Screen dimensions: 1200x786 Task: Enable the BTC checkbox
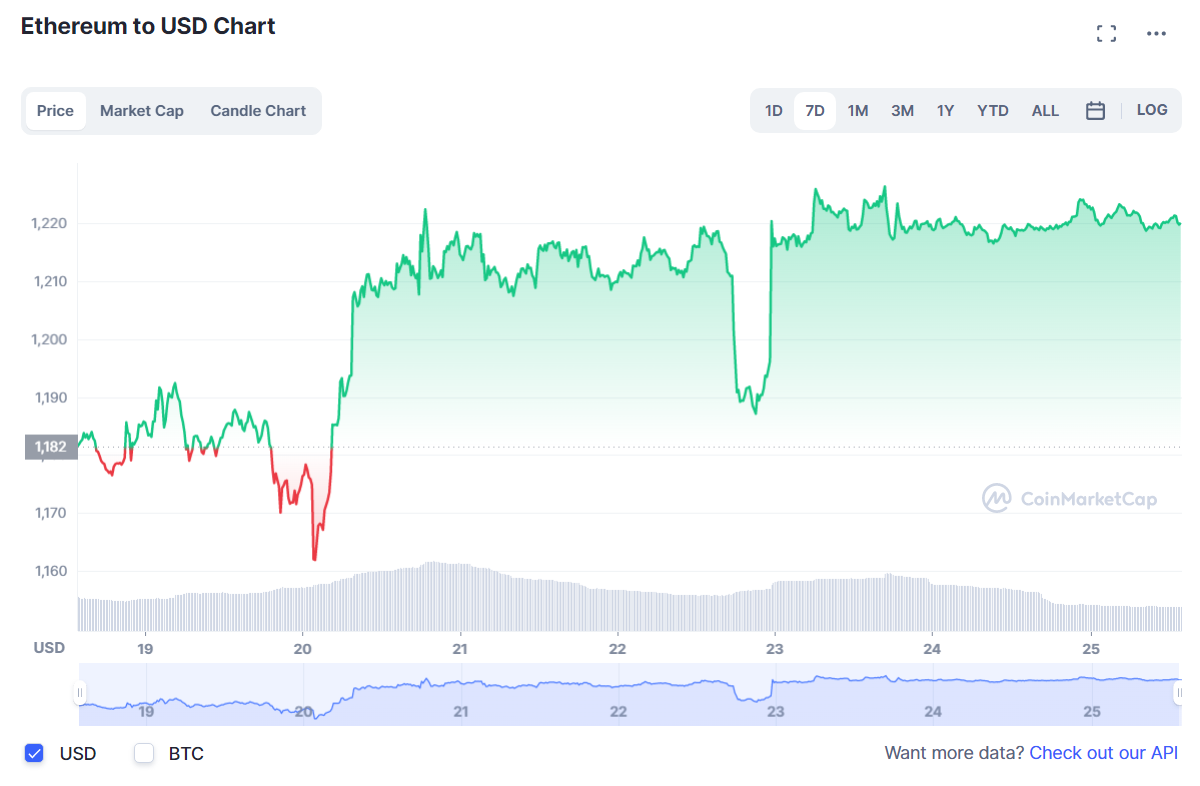(x=144, y=753)
